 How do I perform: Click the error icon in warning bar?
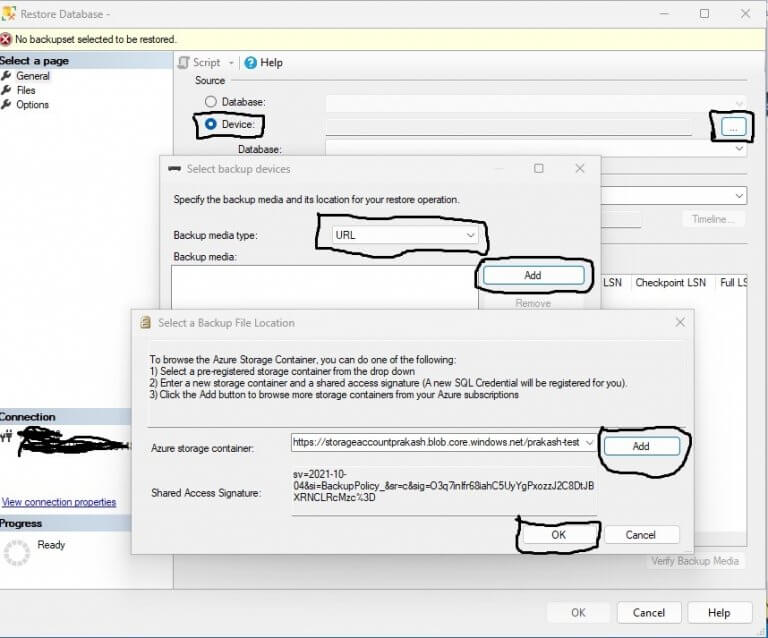[6, 39]
